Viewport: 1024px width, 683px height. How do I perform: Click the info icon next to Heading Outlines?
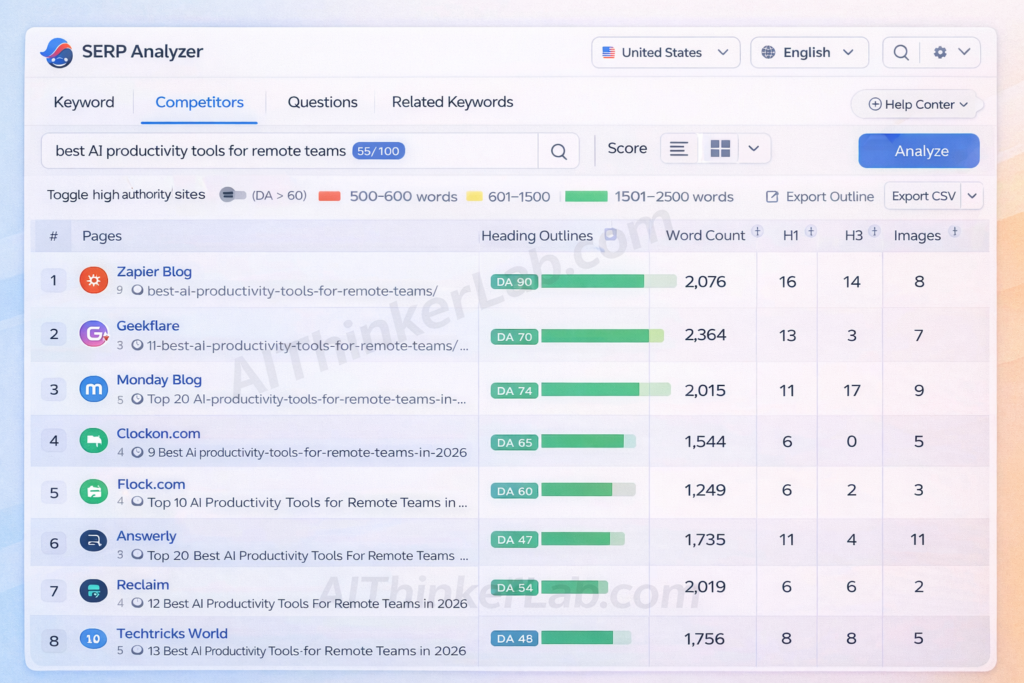[x=611, y=236]
